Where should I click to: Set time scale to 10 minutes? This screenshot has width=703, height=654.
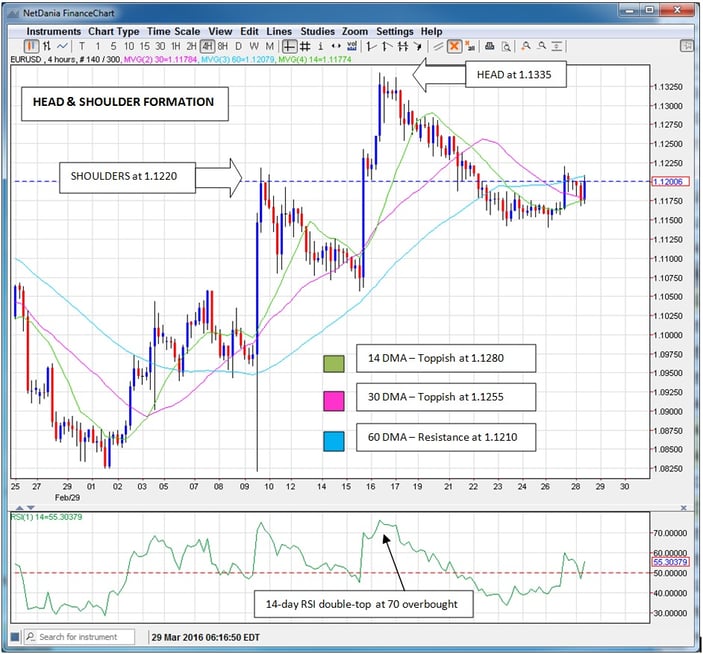(x=129, y=46)
